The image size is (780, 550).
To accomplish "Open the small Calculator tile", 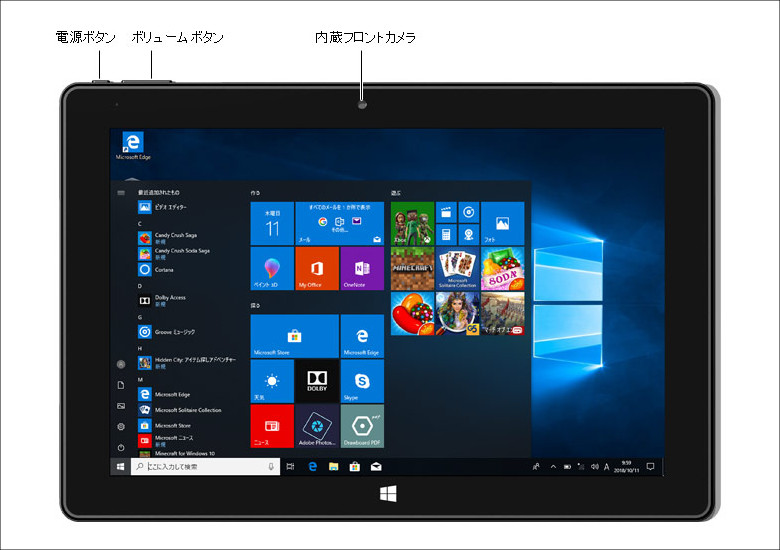I will click(446, 234).
